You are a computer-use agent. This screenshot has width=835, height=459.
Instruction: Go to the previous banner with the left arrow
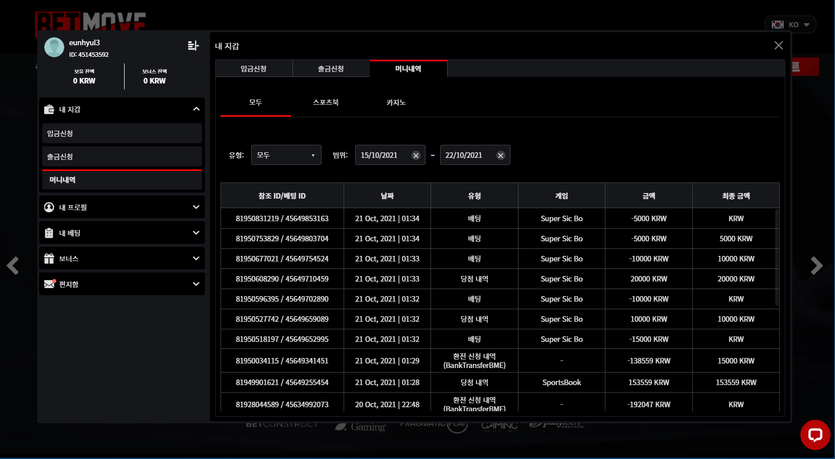(x=13, y=265)
